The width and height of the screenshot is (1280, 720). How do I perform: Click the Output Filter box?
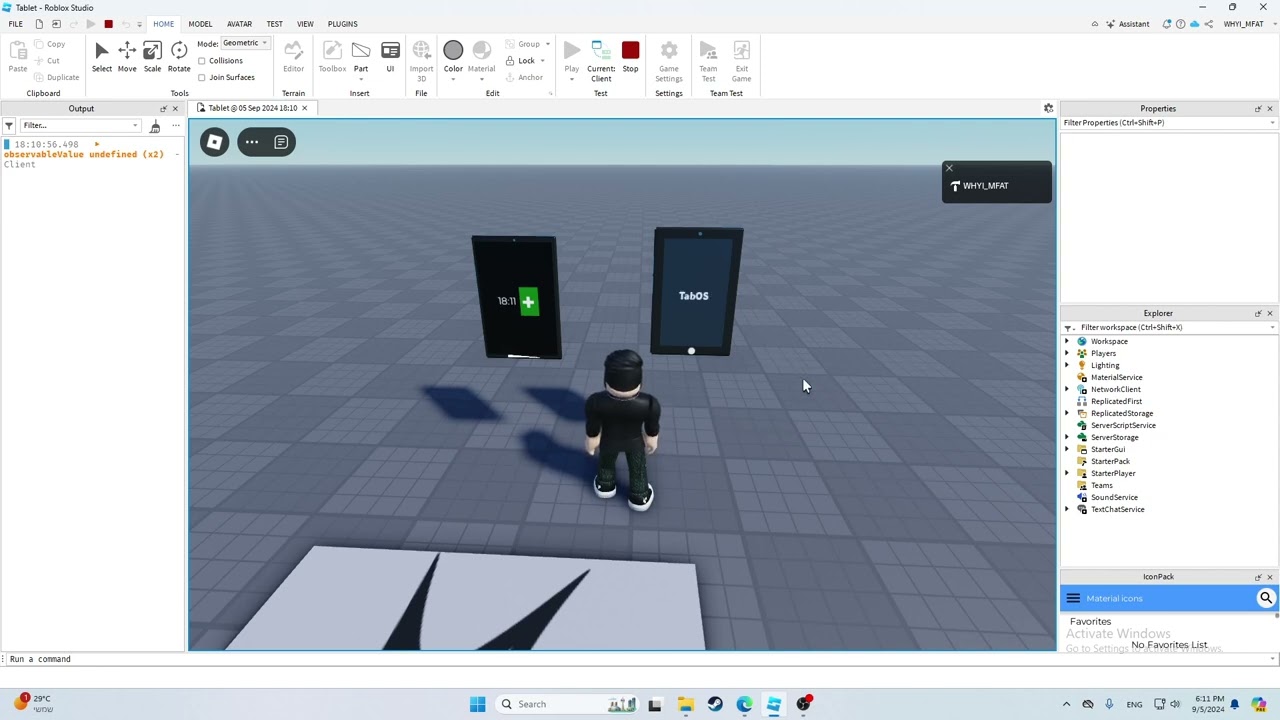(80, 126)
